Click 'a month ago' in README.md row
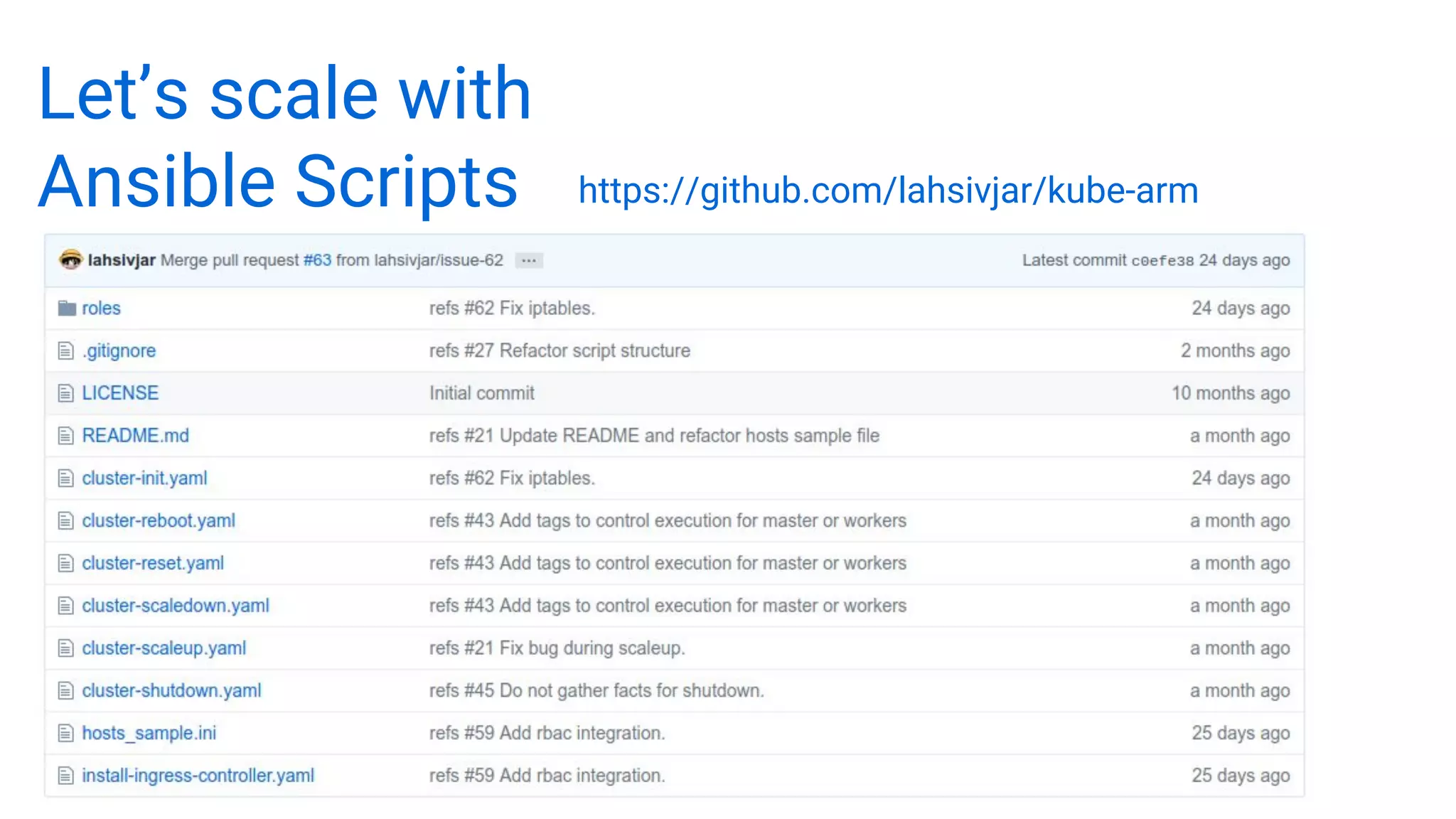1456x819 pixels. click(1240, 436)
